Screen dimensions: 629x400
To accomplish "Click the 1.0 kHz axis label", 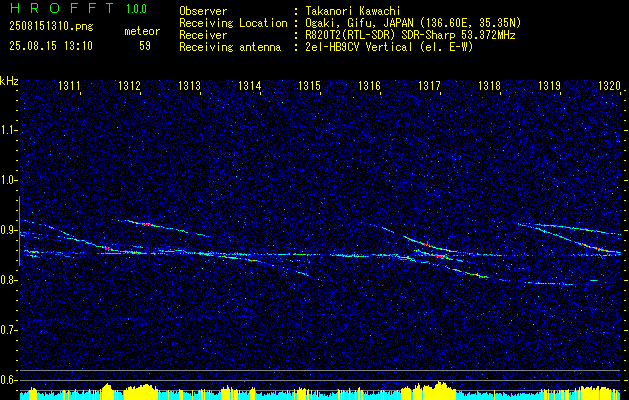I will 8,180.
